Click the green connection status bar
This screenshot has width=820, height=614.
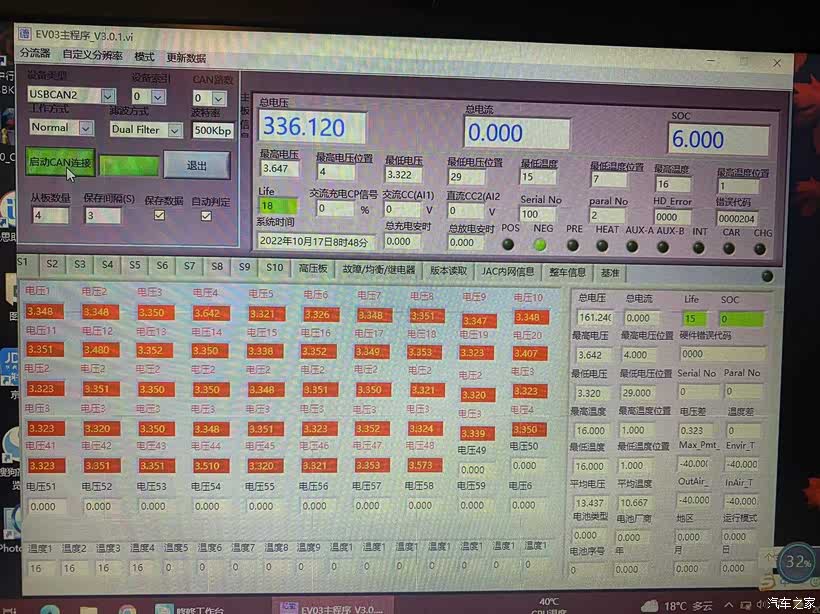[128, 165]
